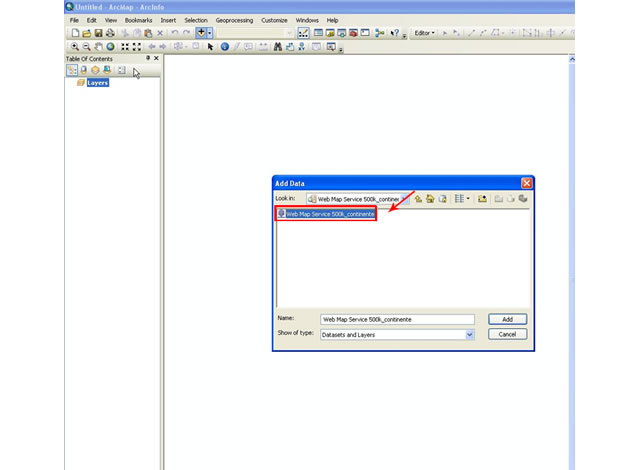
Task: Click the Add button
Action: (x=507, y=319)
